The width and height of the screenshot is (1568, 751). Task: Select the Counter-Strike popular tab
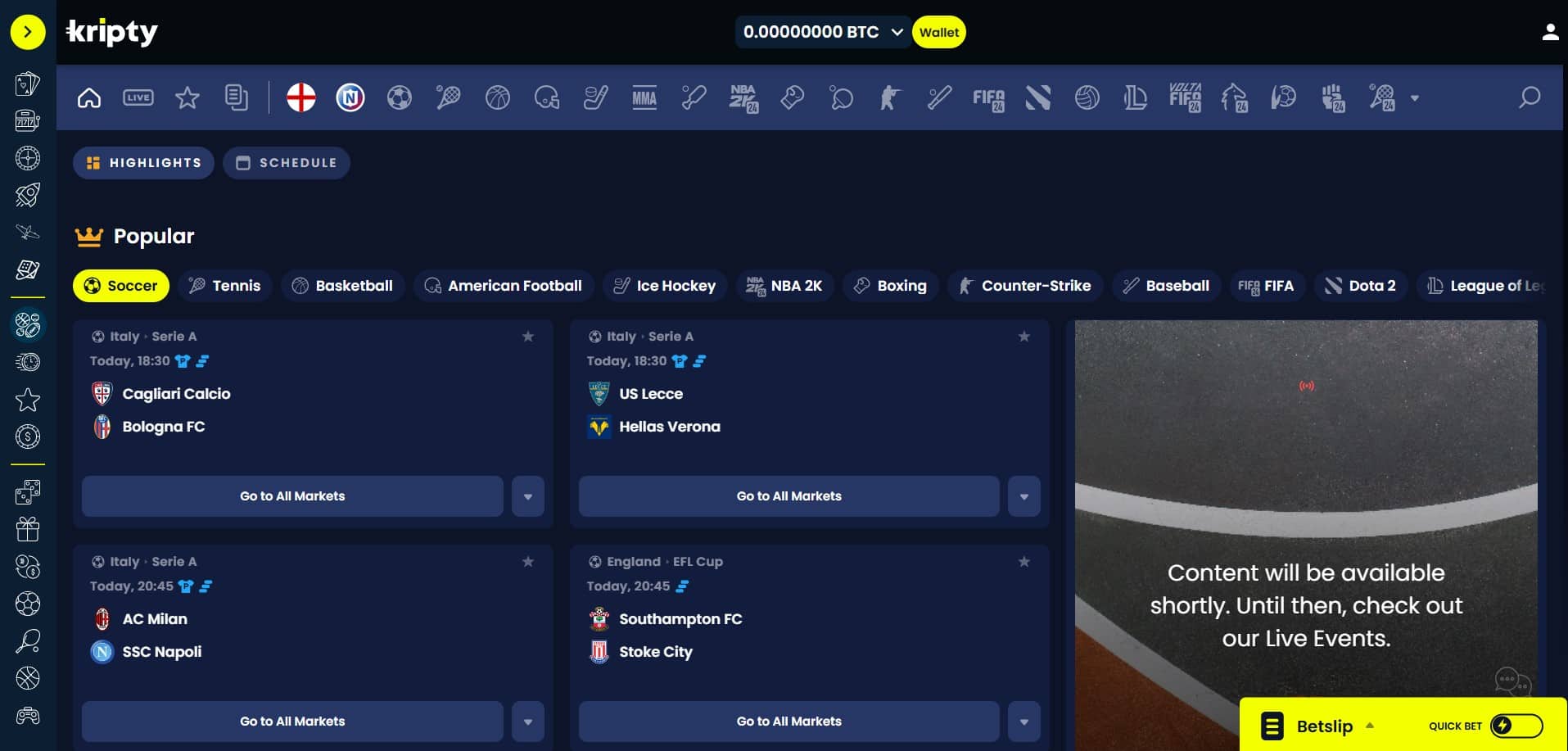coord(1025,286)
